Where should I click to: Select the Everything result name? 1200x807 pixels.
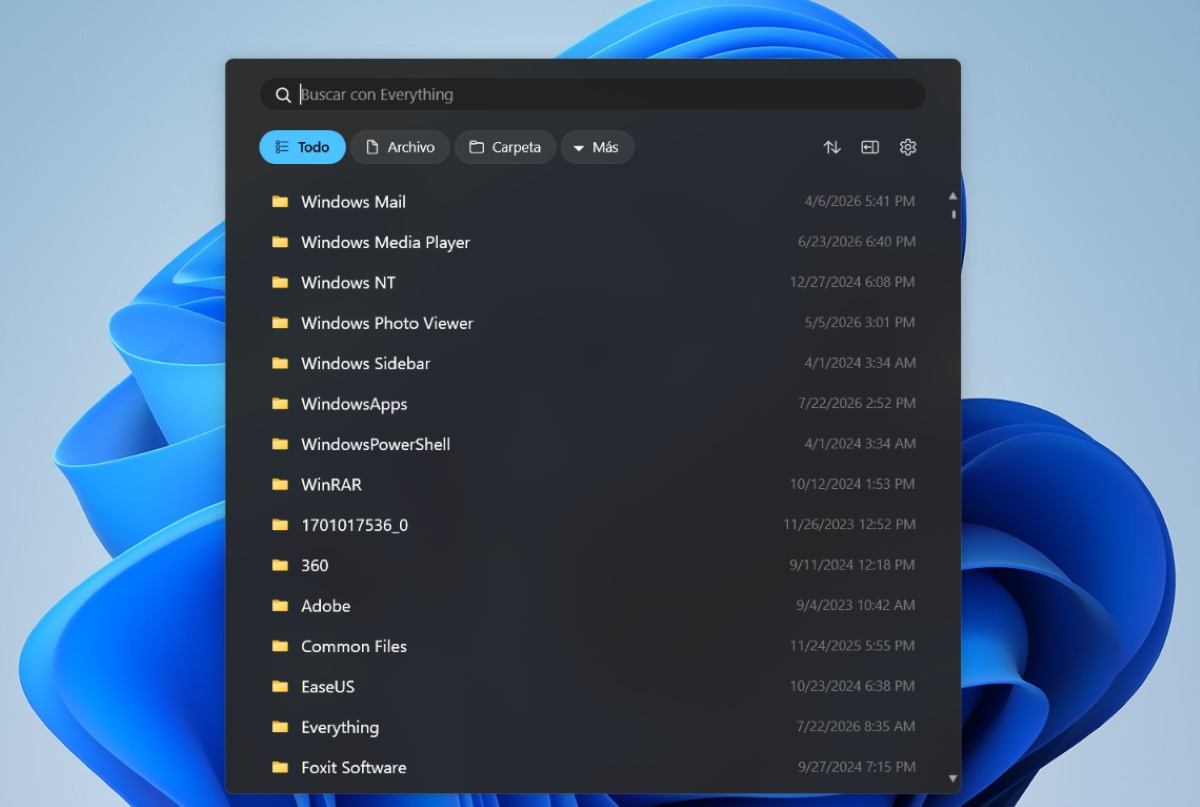[x=340, y=727]
